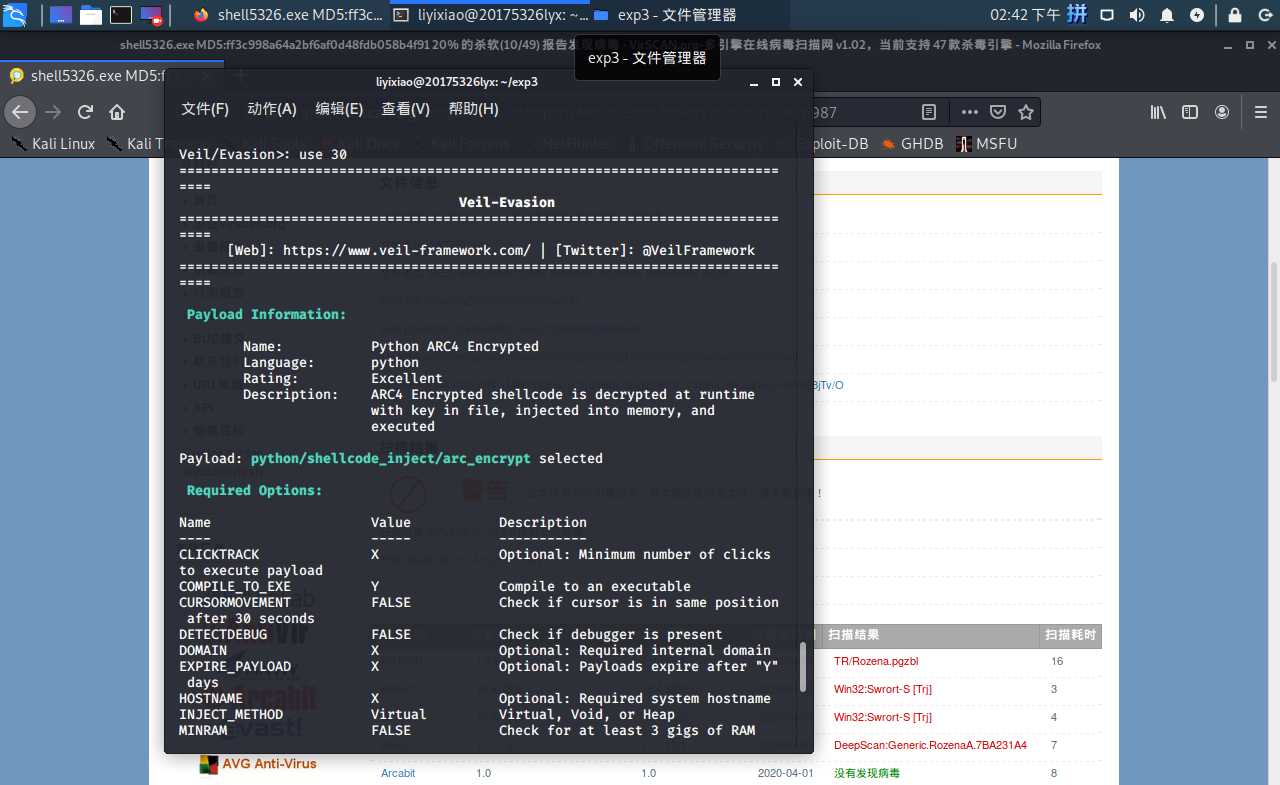This screenshot has height=785, width=1280.
Task: Open MSFU bookmark
Action: tap(986, 144)
